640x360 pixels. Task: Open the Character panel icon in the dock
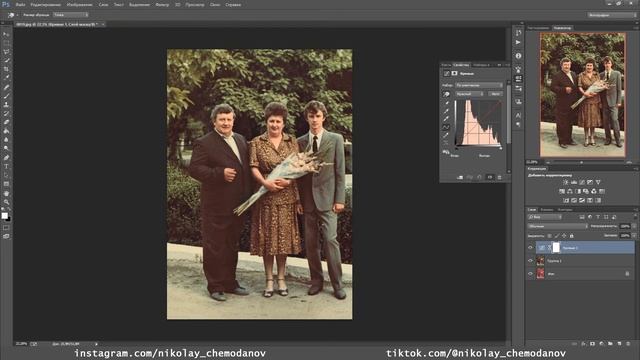[518, 116]
